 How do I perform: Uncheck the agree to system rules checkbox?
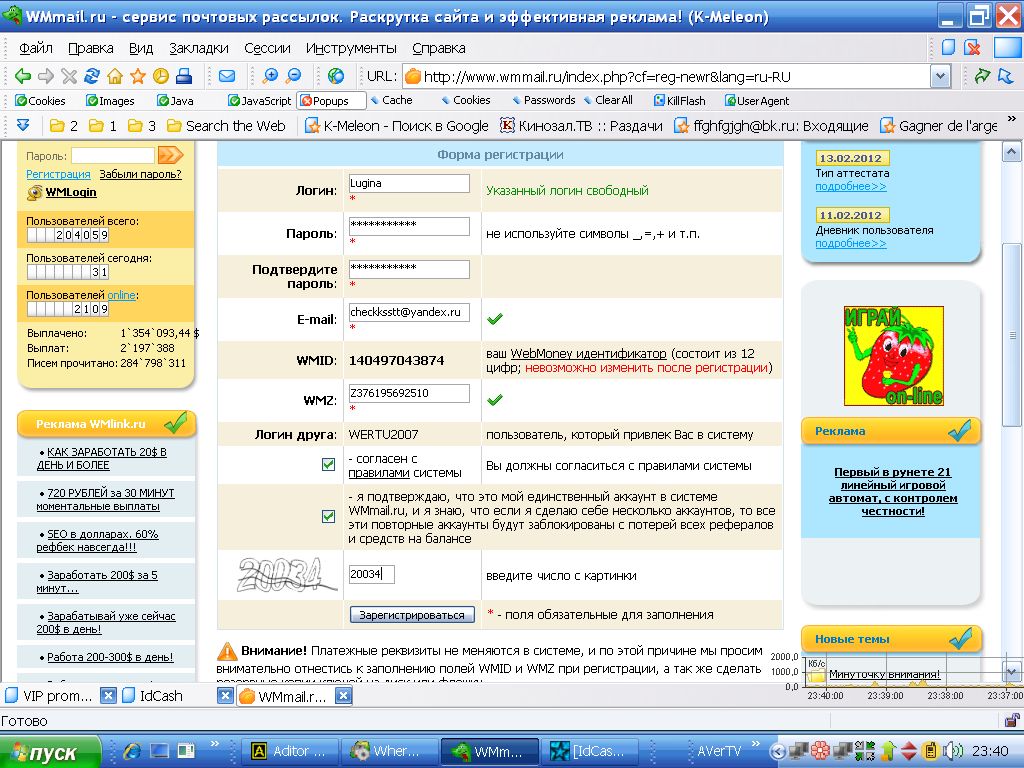click(x=328, y=464)
